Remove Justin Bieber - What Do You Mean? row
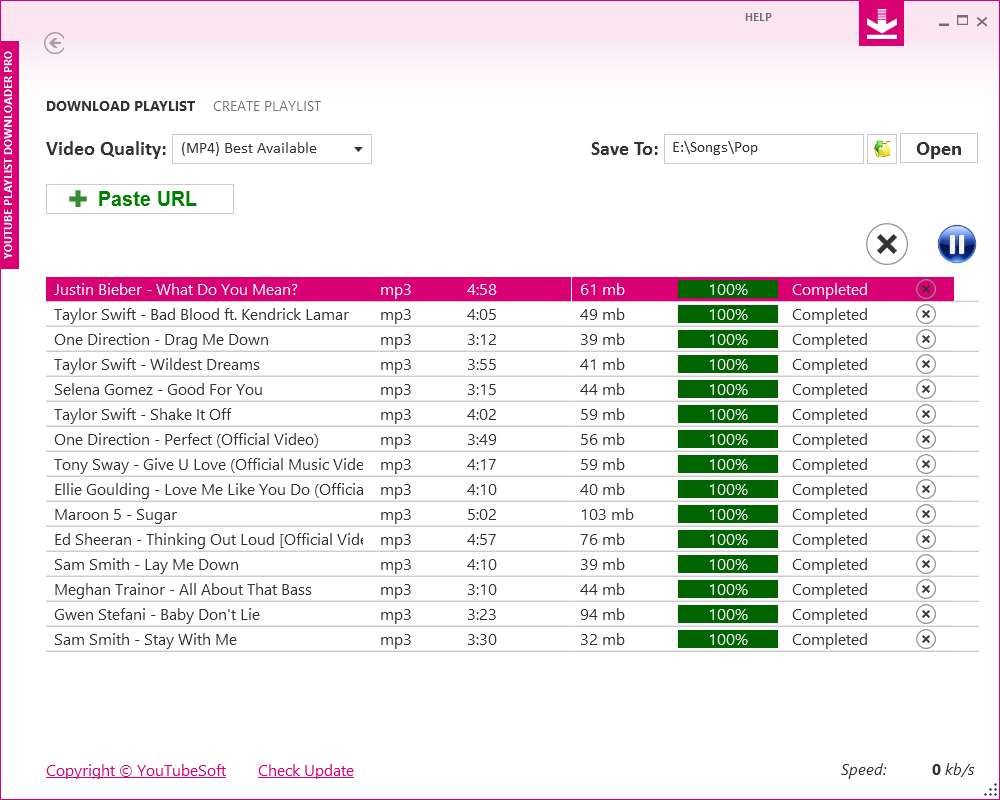The width and height of the screenshot is (1000, 800). tap(925, 289)
